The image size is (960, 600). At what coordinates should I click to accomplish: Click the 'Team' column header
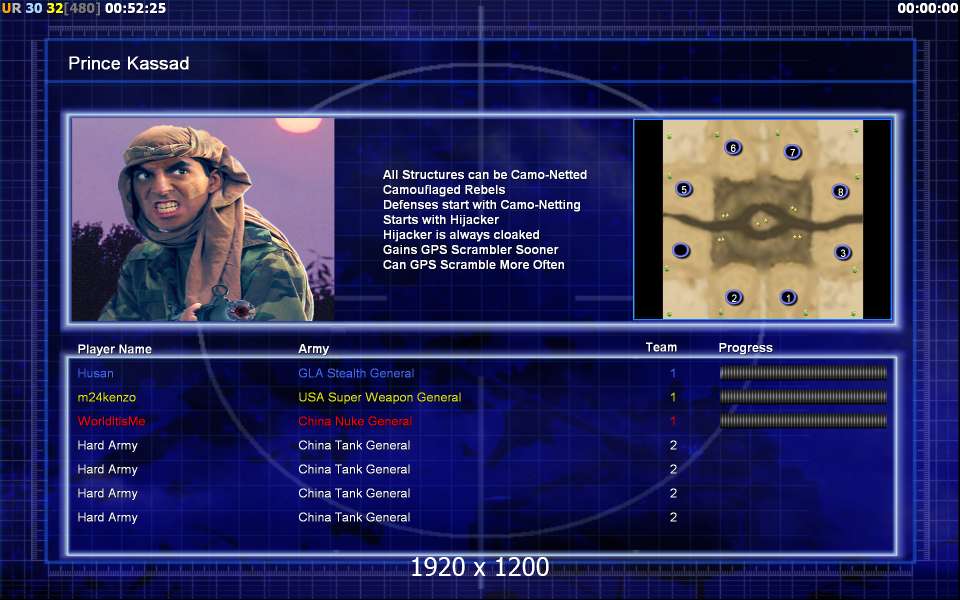point(661,347)
